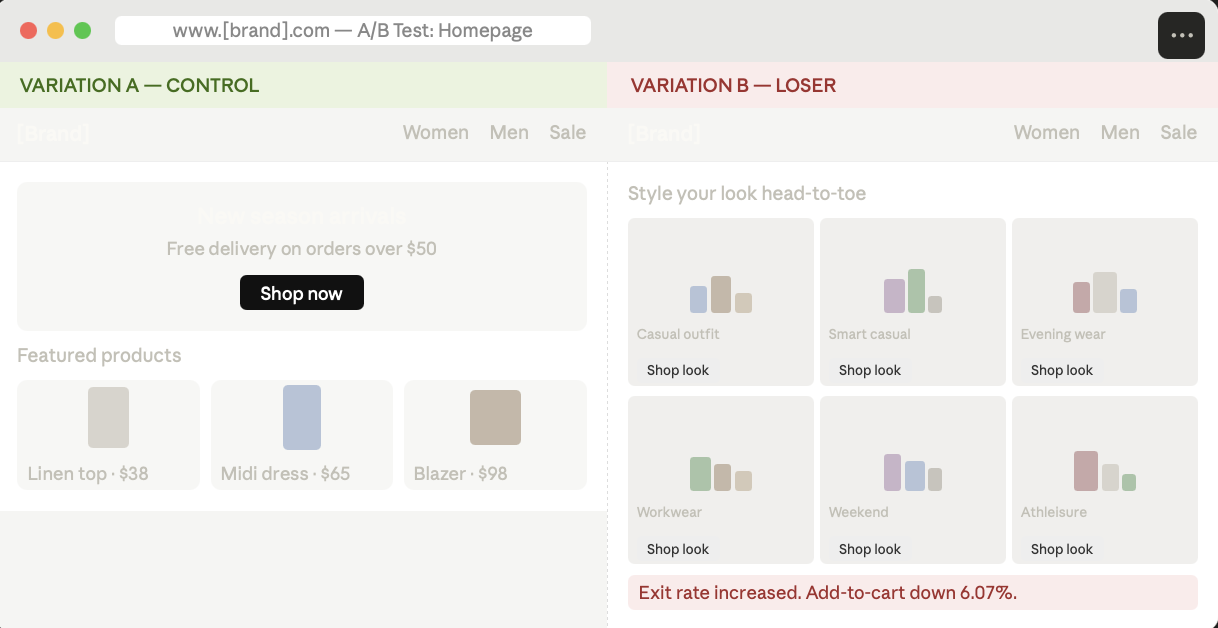Screen dimensions: 1218x628
Task: Open the Women section in Variation A
Action: click(x=435, y=132)
